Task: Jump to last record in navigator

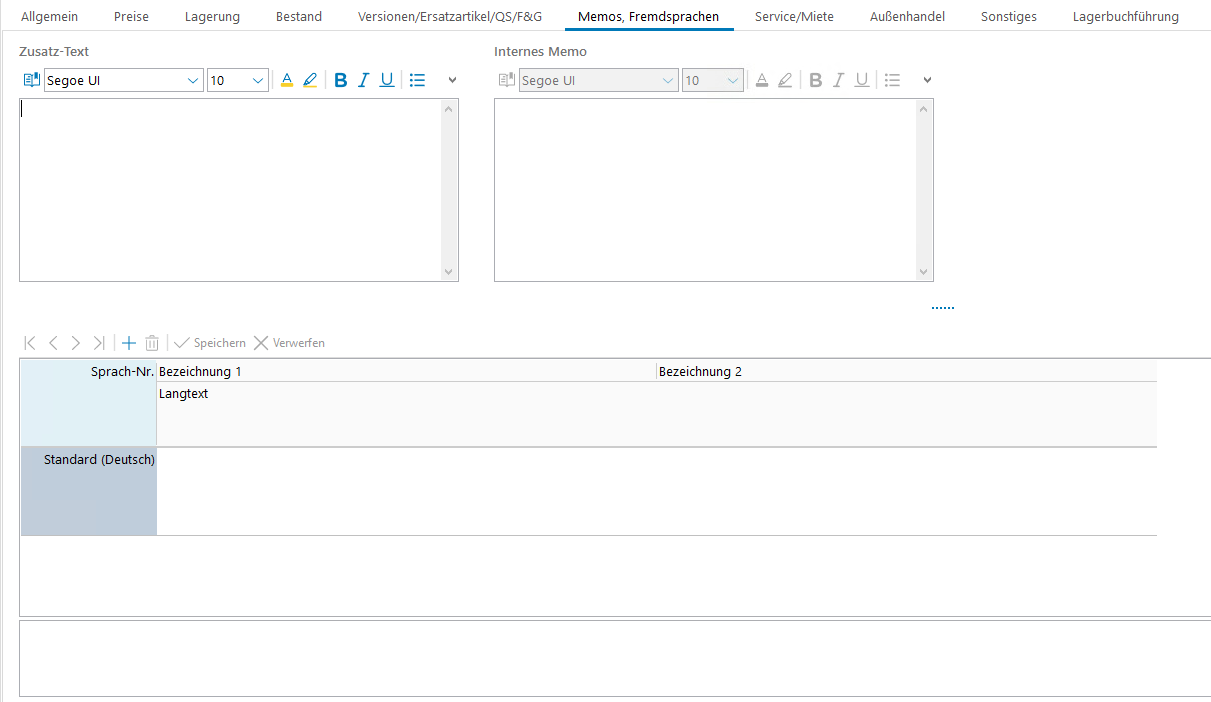Action: coord(99,343)
